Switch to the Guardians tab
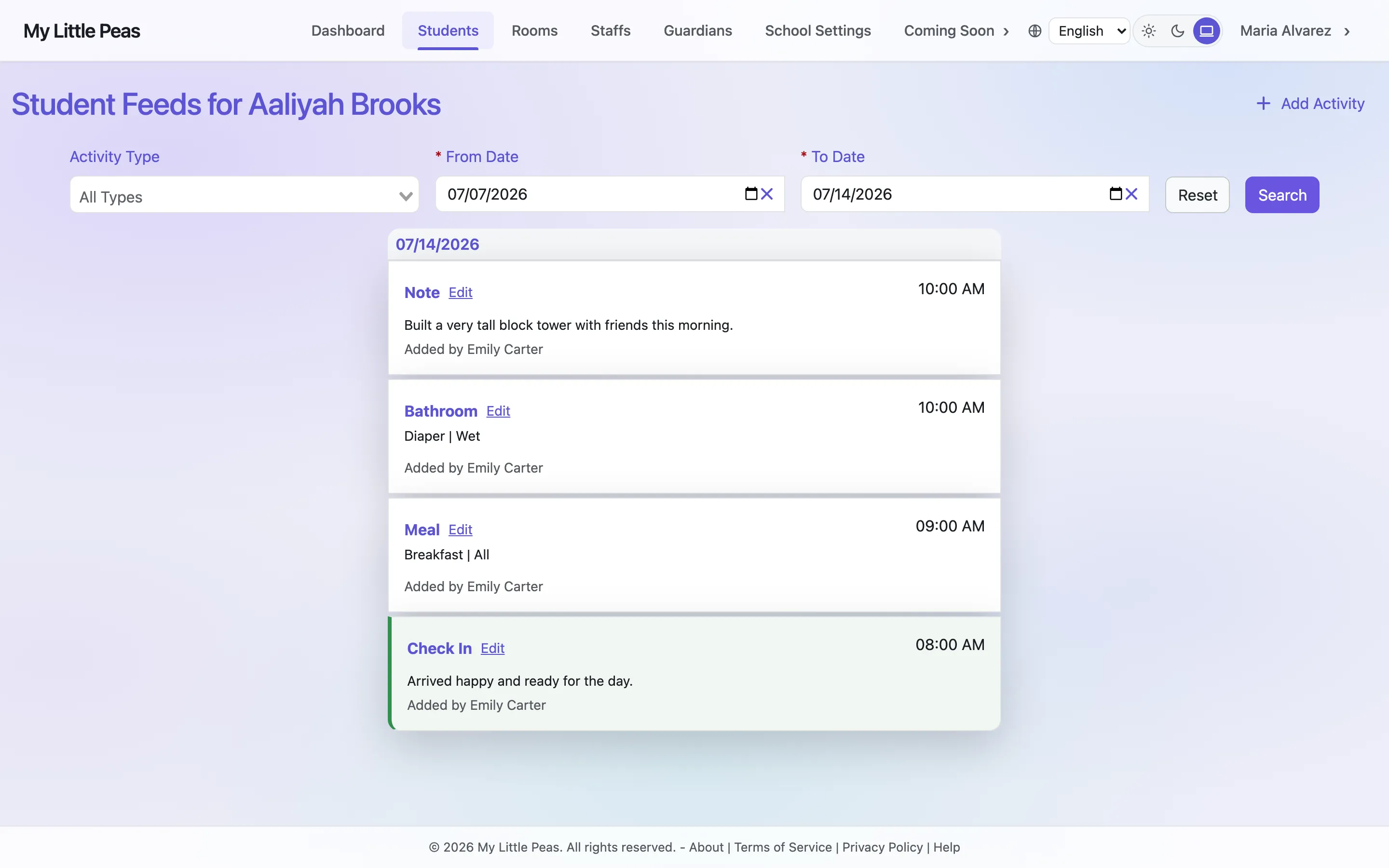Image resolution: width=1389 pixels, height=868 pixels. [x=697, y=30]
